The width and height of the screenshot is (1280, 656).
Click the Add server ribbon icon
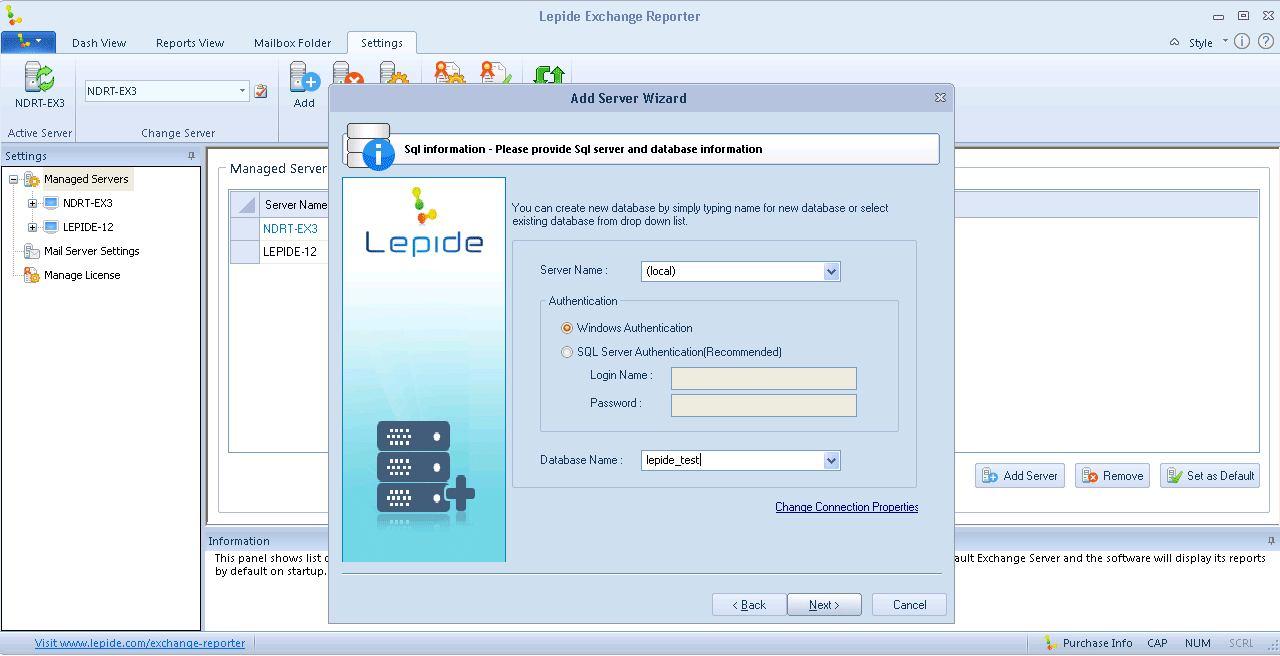[x=304, y=77]
